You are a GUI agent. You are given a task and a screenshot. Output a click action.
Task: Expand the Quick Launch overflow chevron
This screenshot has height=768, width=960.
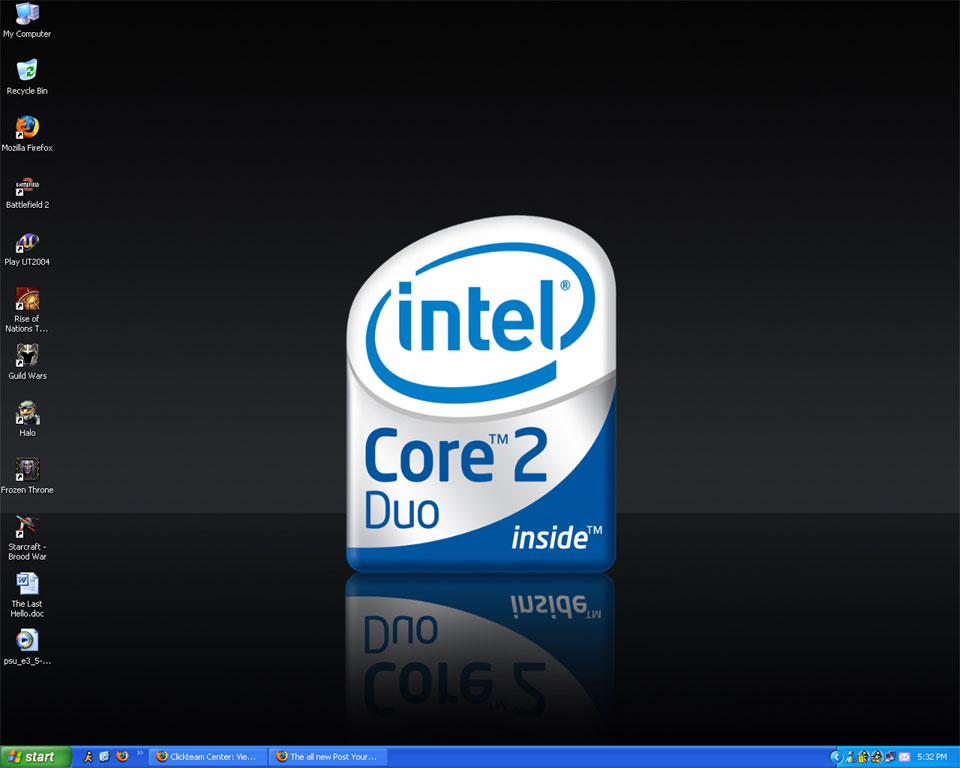(140, 753)
